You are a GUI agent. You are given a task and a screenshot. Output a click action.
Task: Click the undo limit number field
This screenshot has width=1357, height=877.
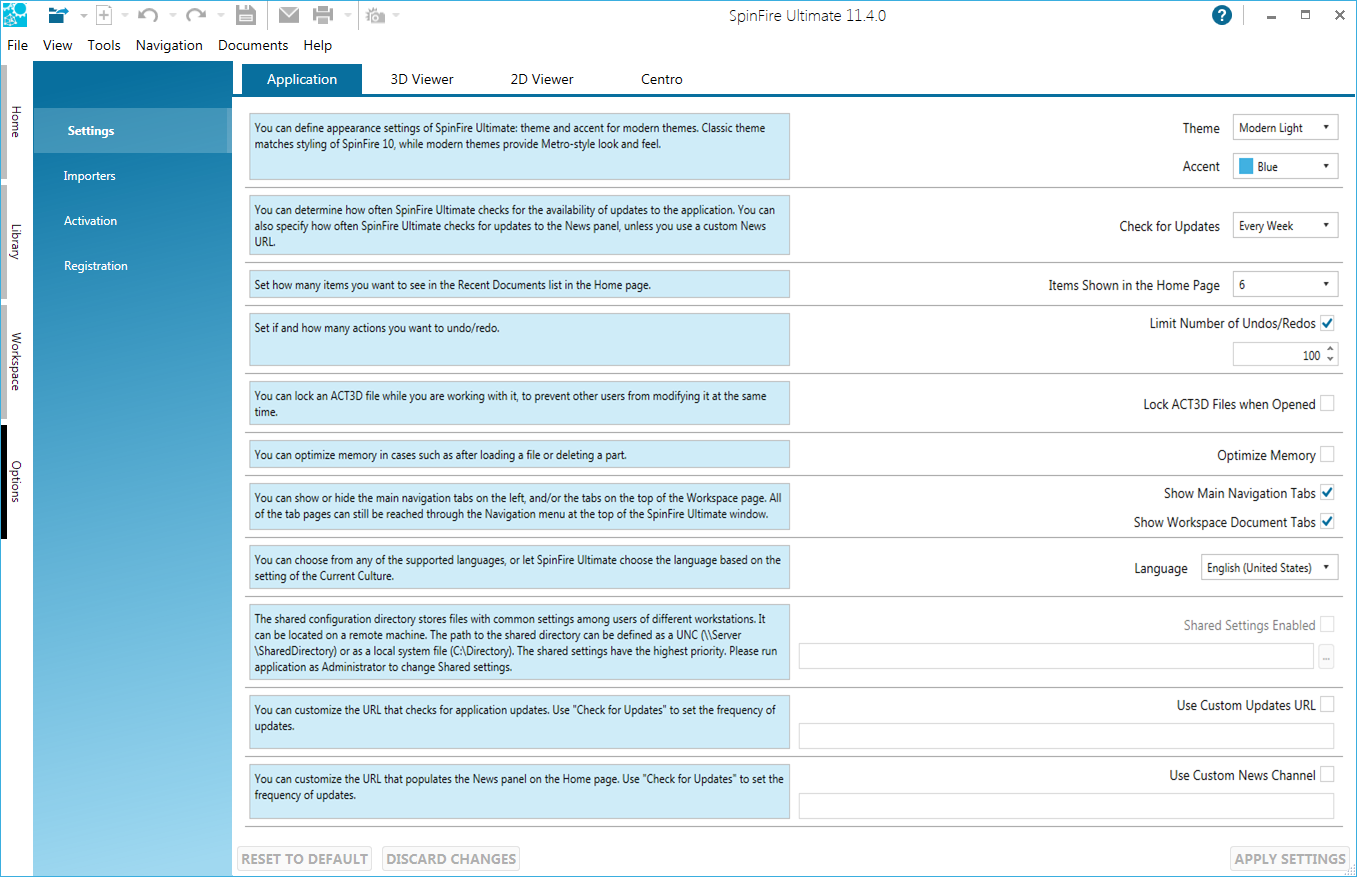pos(1278,355)
